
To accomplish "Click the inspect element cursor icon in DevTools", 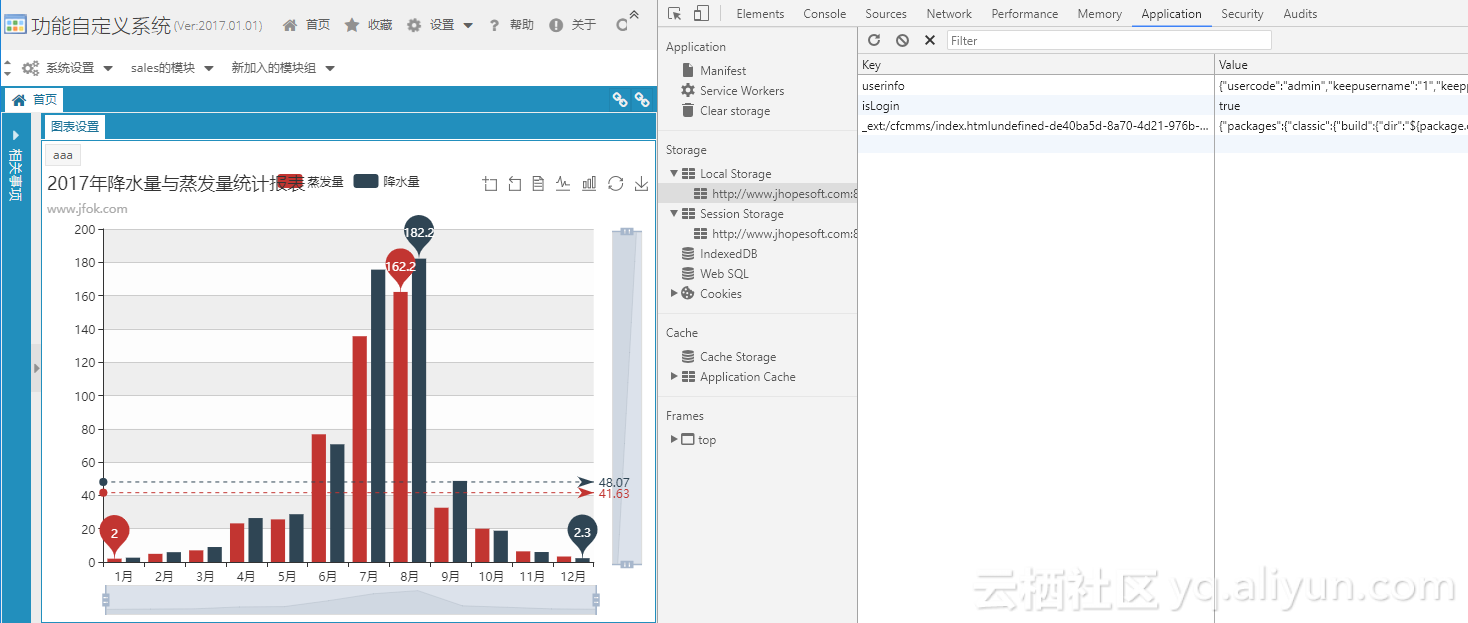I will pos(675,14).
